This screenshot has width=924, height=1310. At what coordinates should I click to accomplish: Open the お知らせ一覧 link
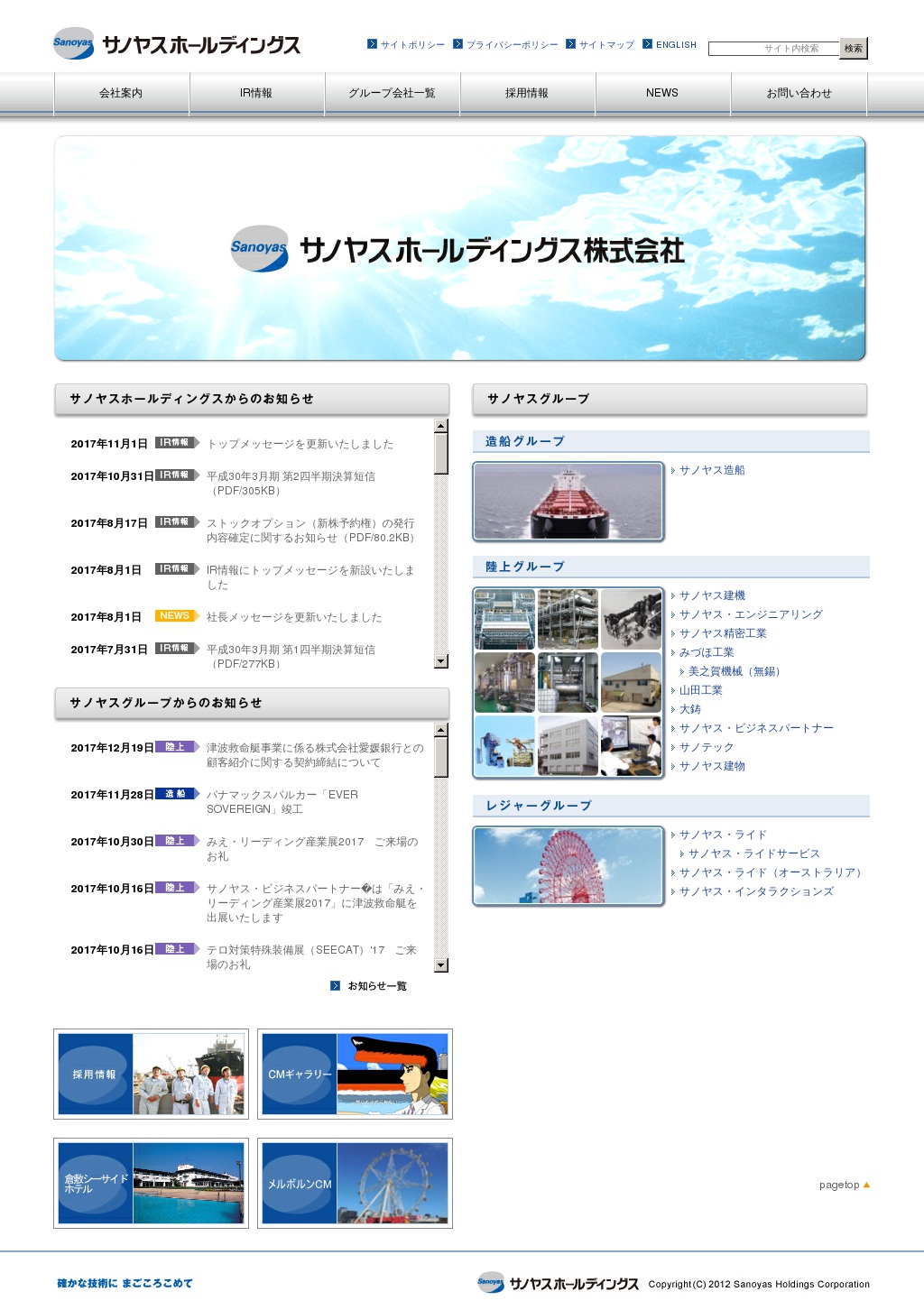click(x=377, y=986)
